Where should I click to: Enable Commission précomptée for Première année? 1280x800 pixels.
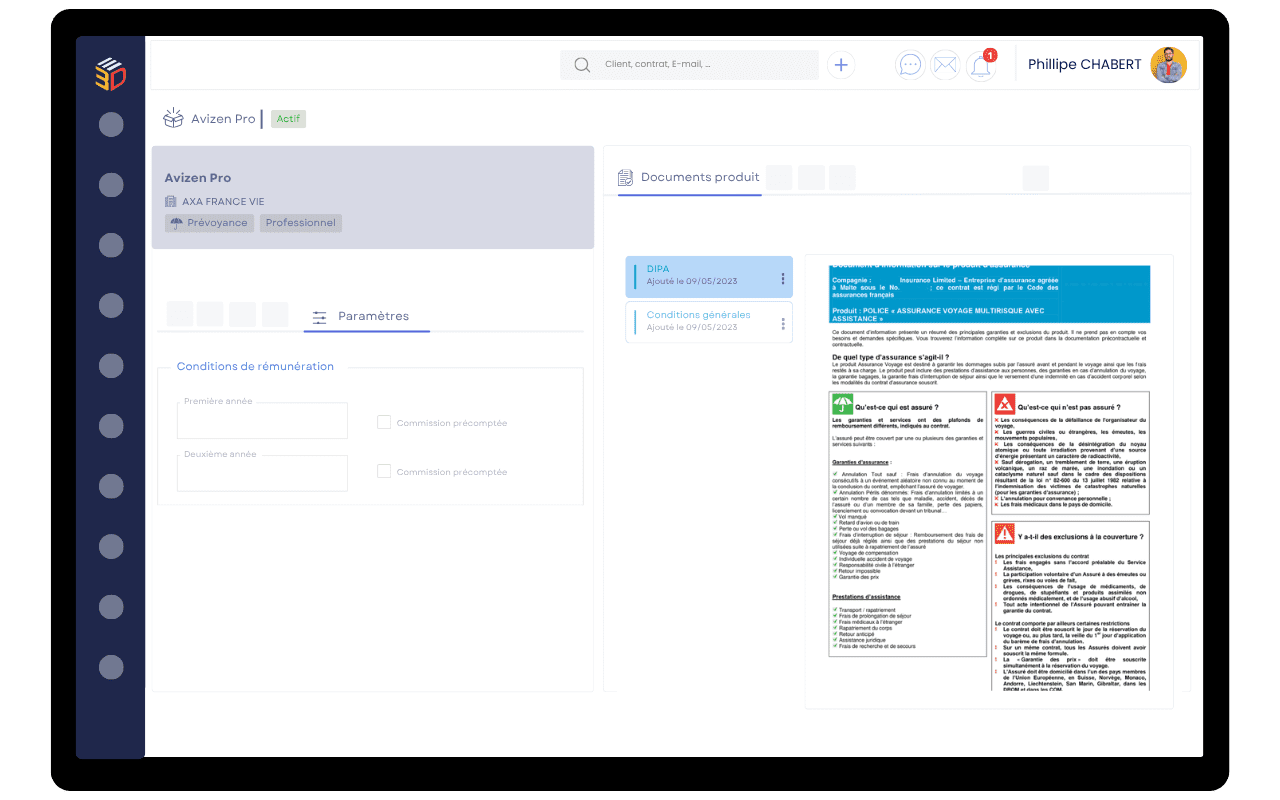384,422
